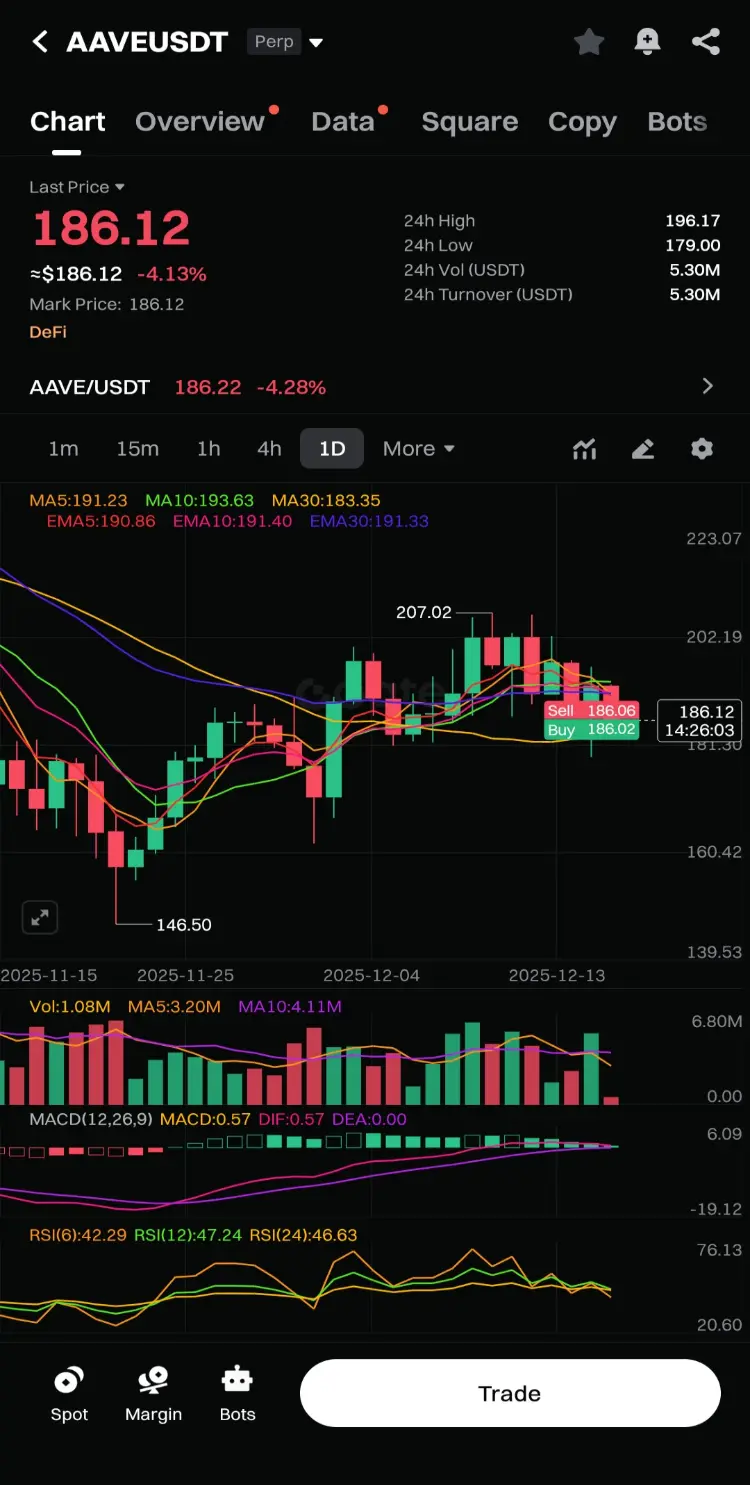Screen dimensions: 750x1485
Task: Open chart indicators icon
Action: (x=584, y=449)
